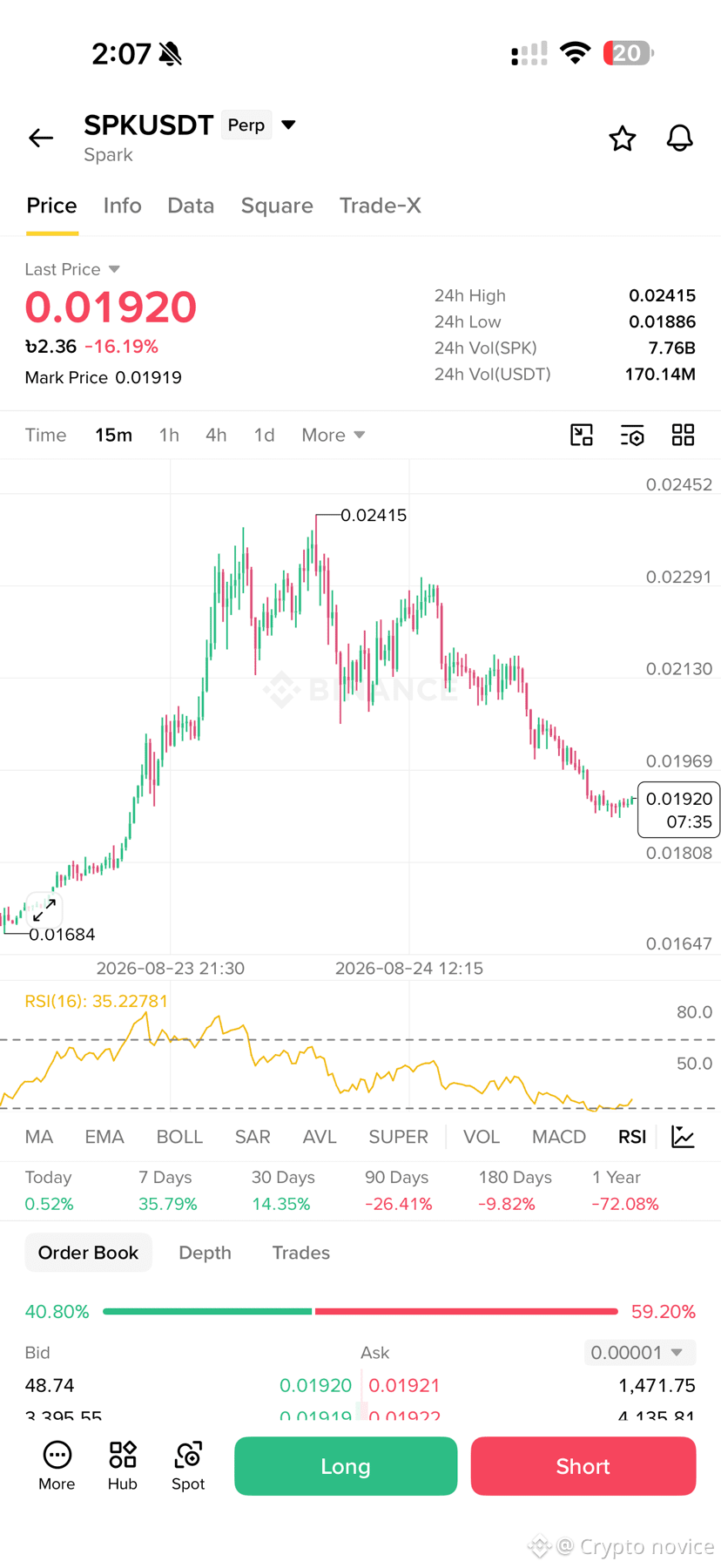Toggle the MA indicator
721x1568 pixels.
[39, 1137]
